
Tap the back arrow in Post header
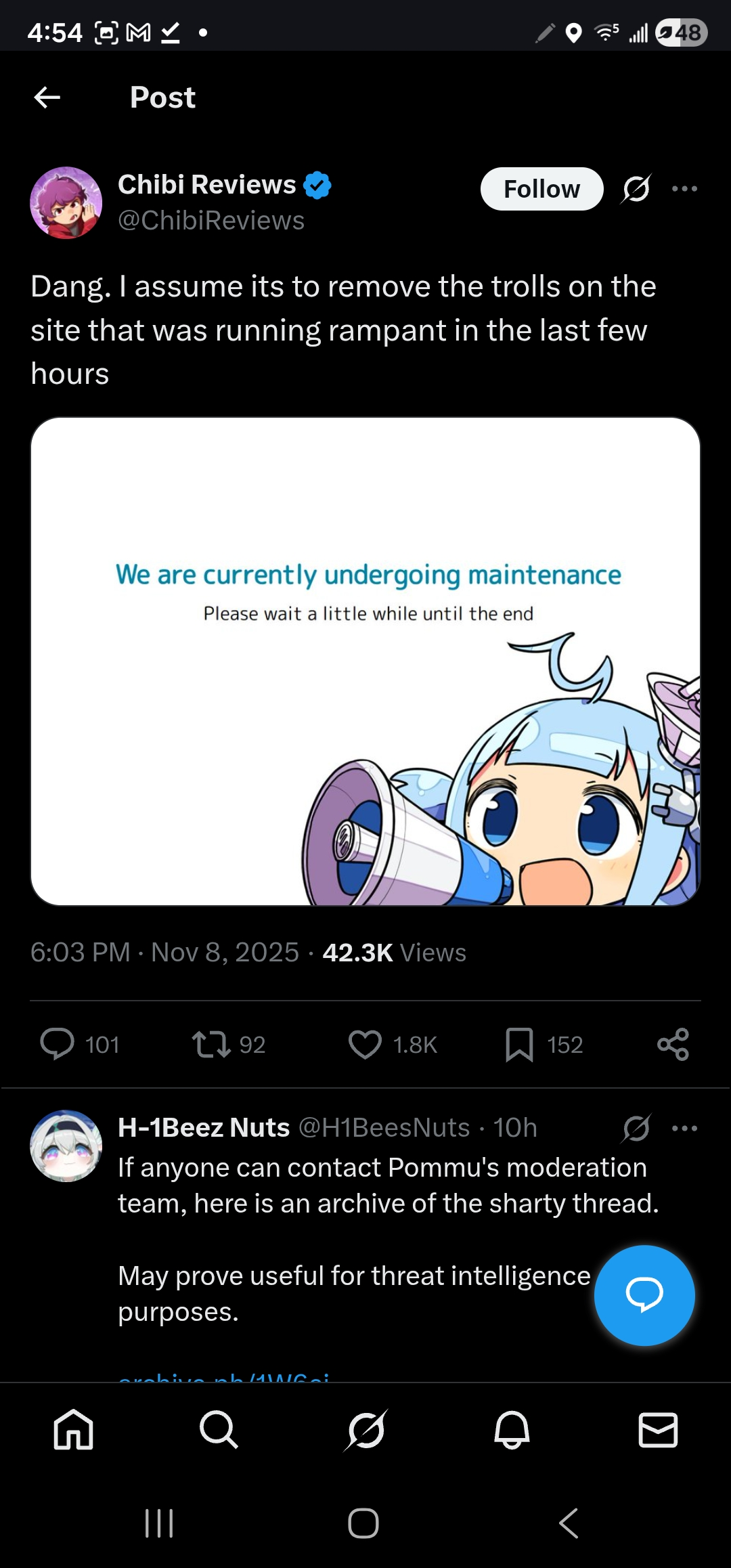pyautogui.click(x=47, y=97)
